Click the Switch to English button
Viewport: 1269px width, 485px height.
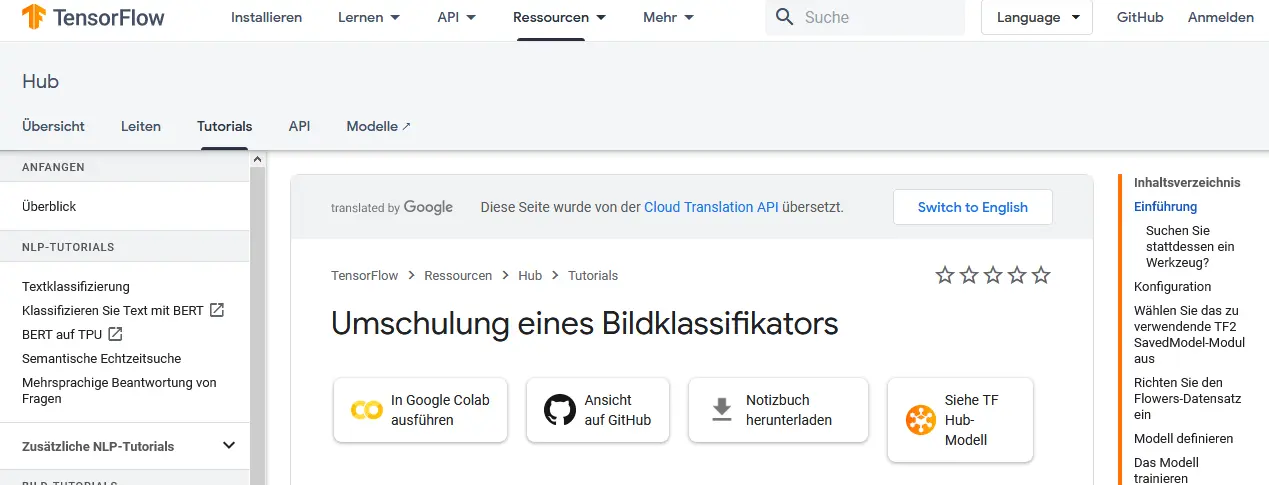[x=972, y=207]
